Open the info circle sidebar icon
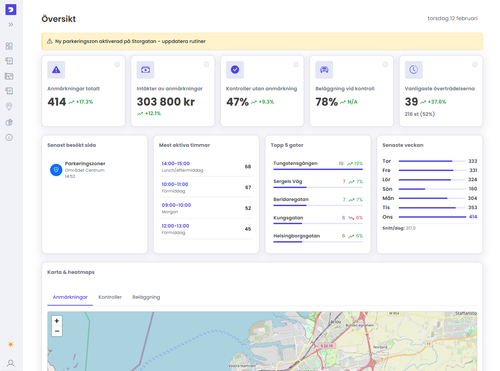Viewport: 500px width, 371px height. (9, 137)
